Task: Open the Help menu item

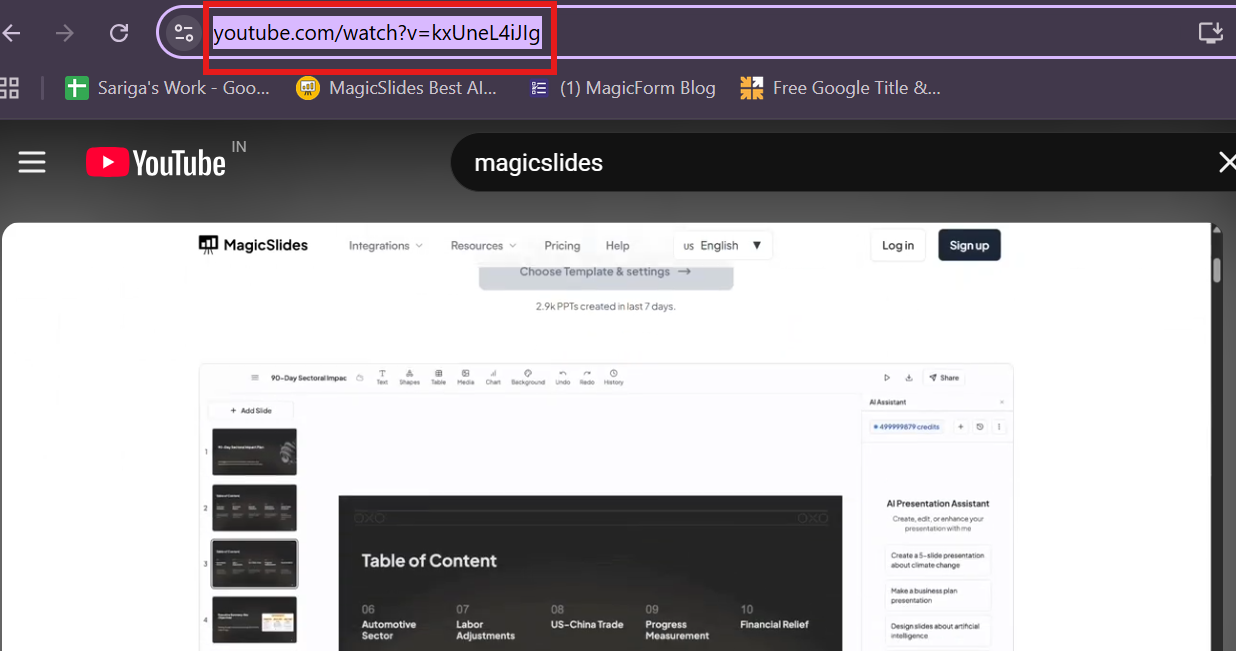Action: click(618, 245)
